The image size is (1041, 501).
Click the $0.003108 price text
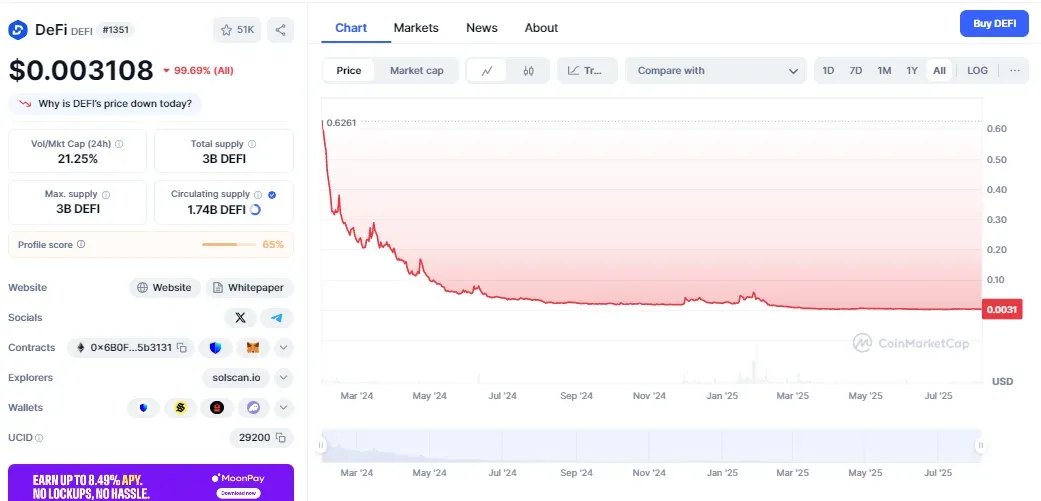pos(81,70)
